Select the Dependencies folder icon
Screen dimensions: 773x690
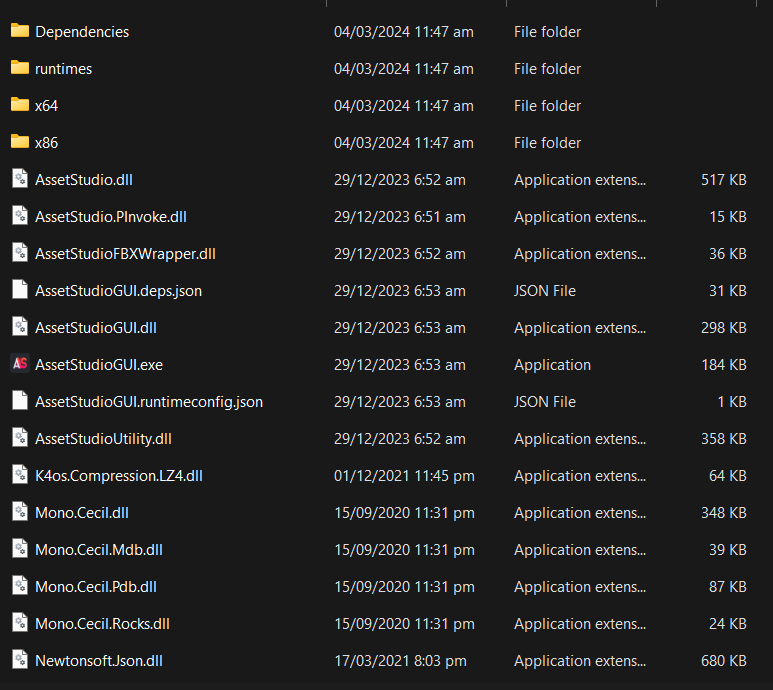coord(20,31)
